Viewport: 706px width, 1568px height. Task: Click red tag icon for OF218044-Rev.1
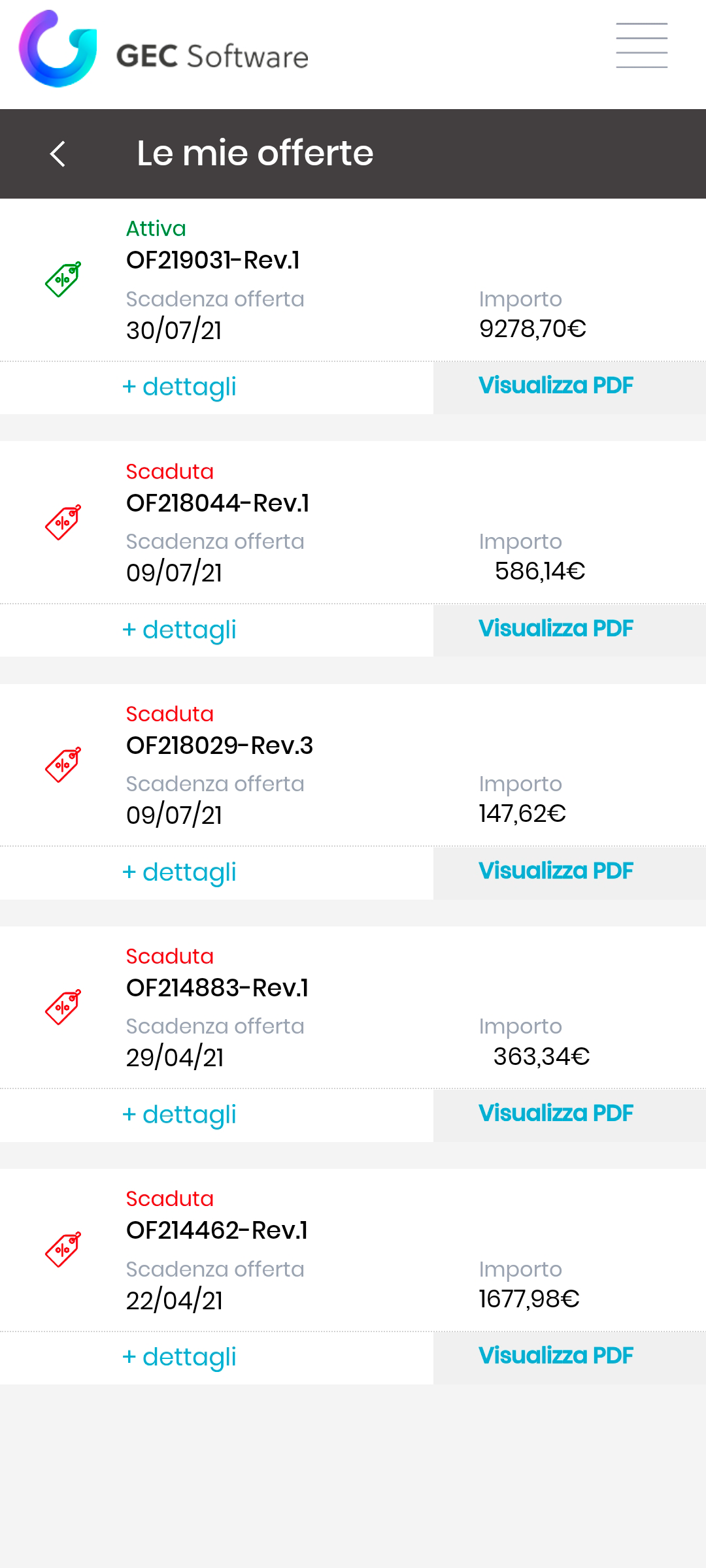coord(63,522)
